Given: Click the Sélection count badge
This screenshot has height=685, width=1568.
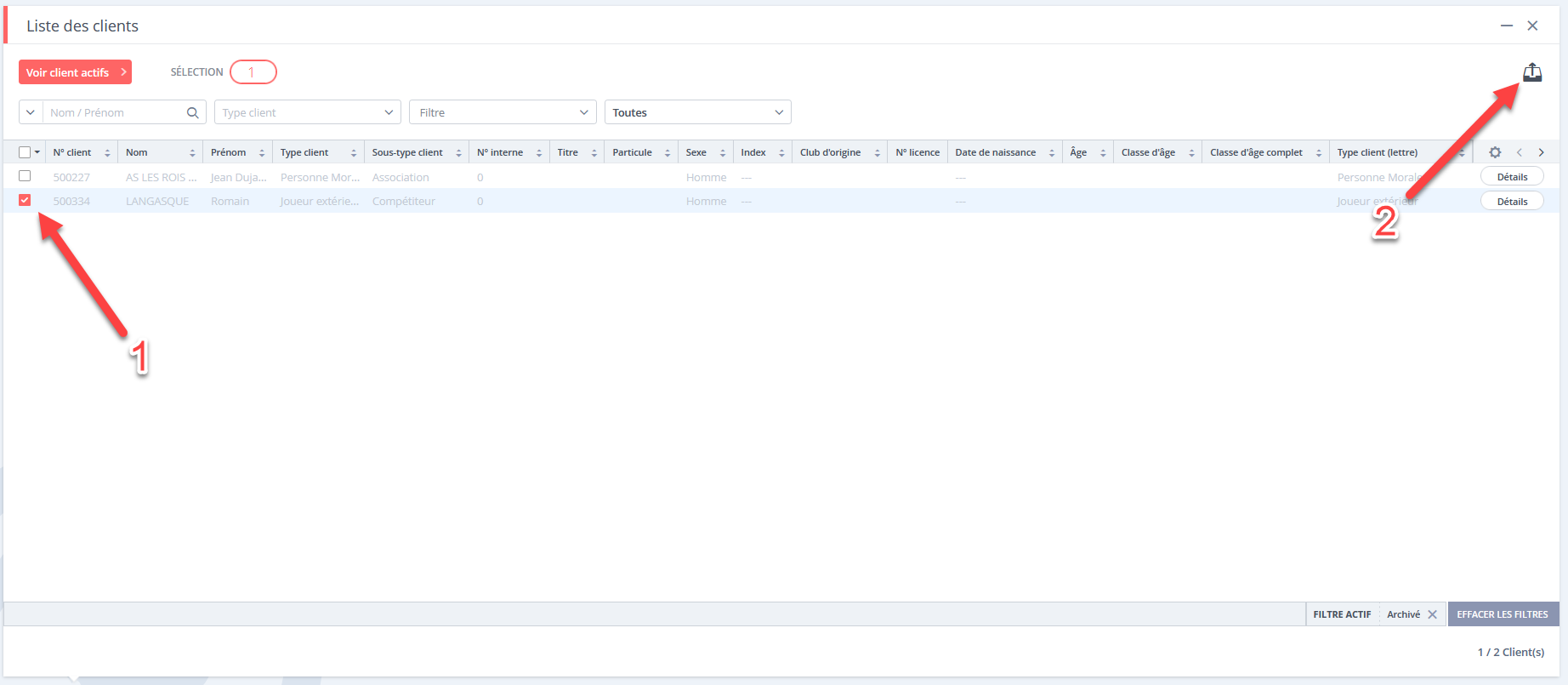Looking at the screenshot, I should coord(253,72).
